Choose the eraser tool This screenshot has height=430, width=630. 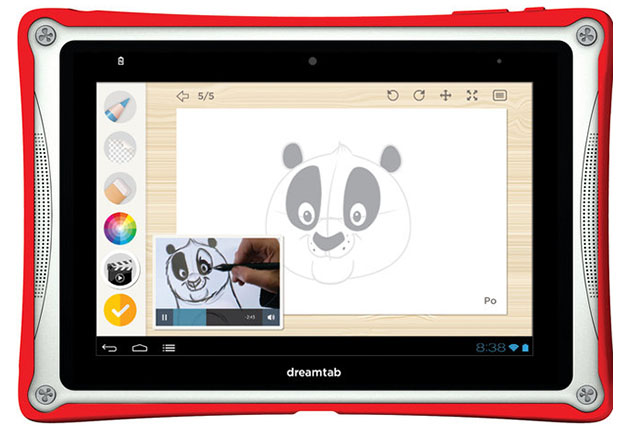click(x=120, y=188)
